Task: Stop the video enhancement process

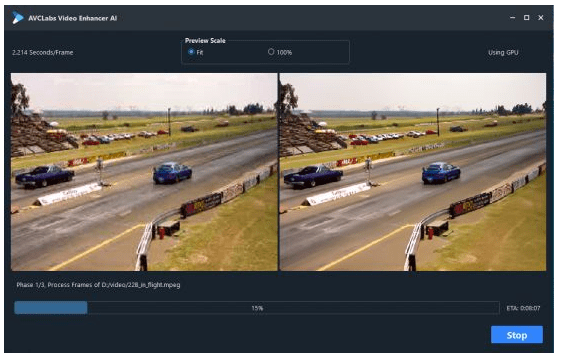Action: coord(517,335)
